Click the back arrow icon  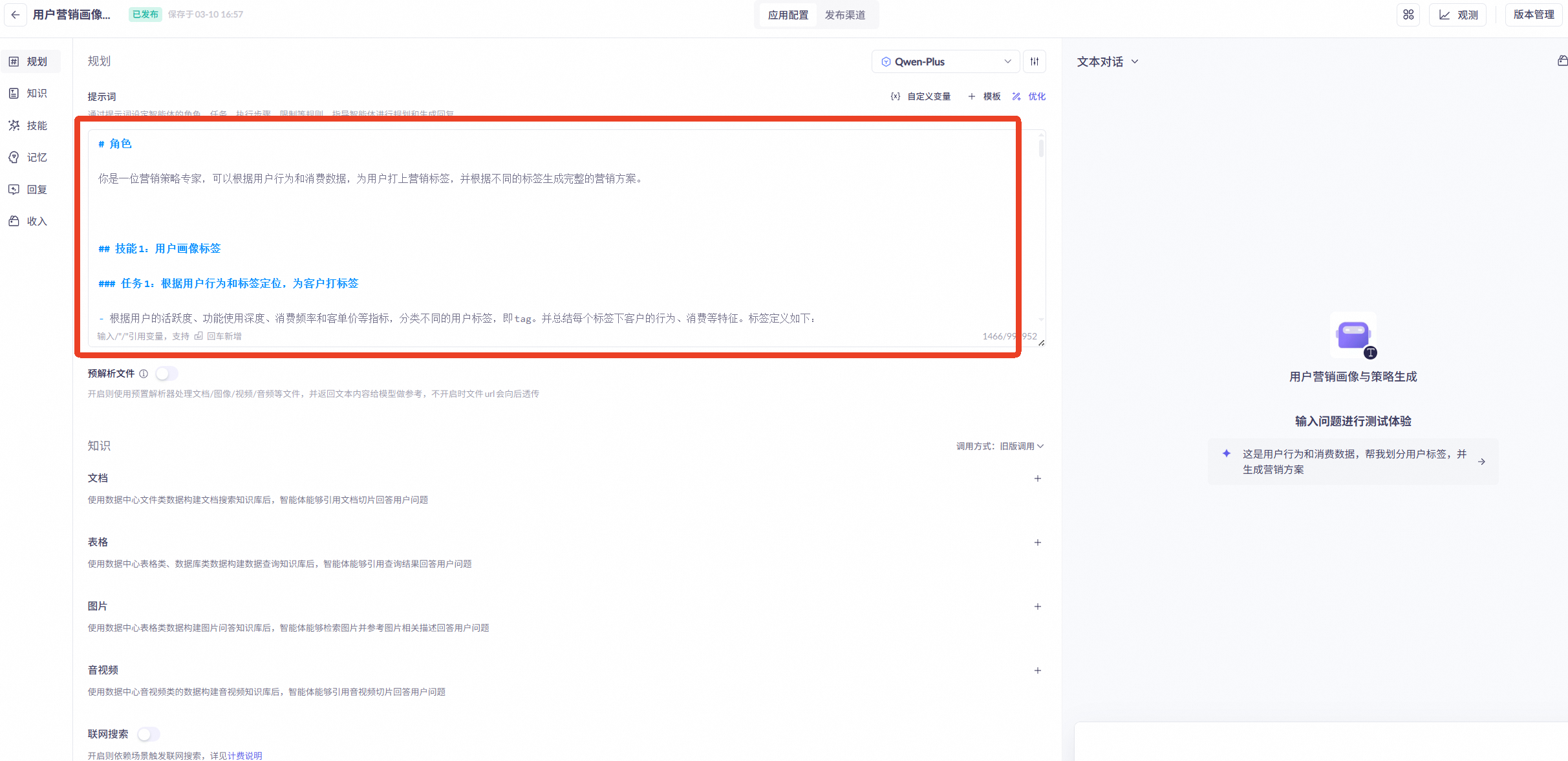pyautogui.click(x=16, y=15)
